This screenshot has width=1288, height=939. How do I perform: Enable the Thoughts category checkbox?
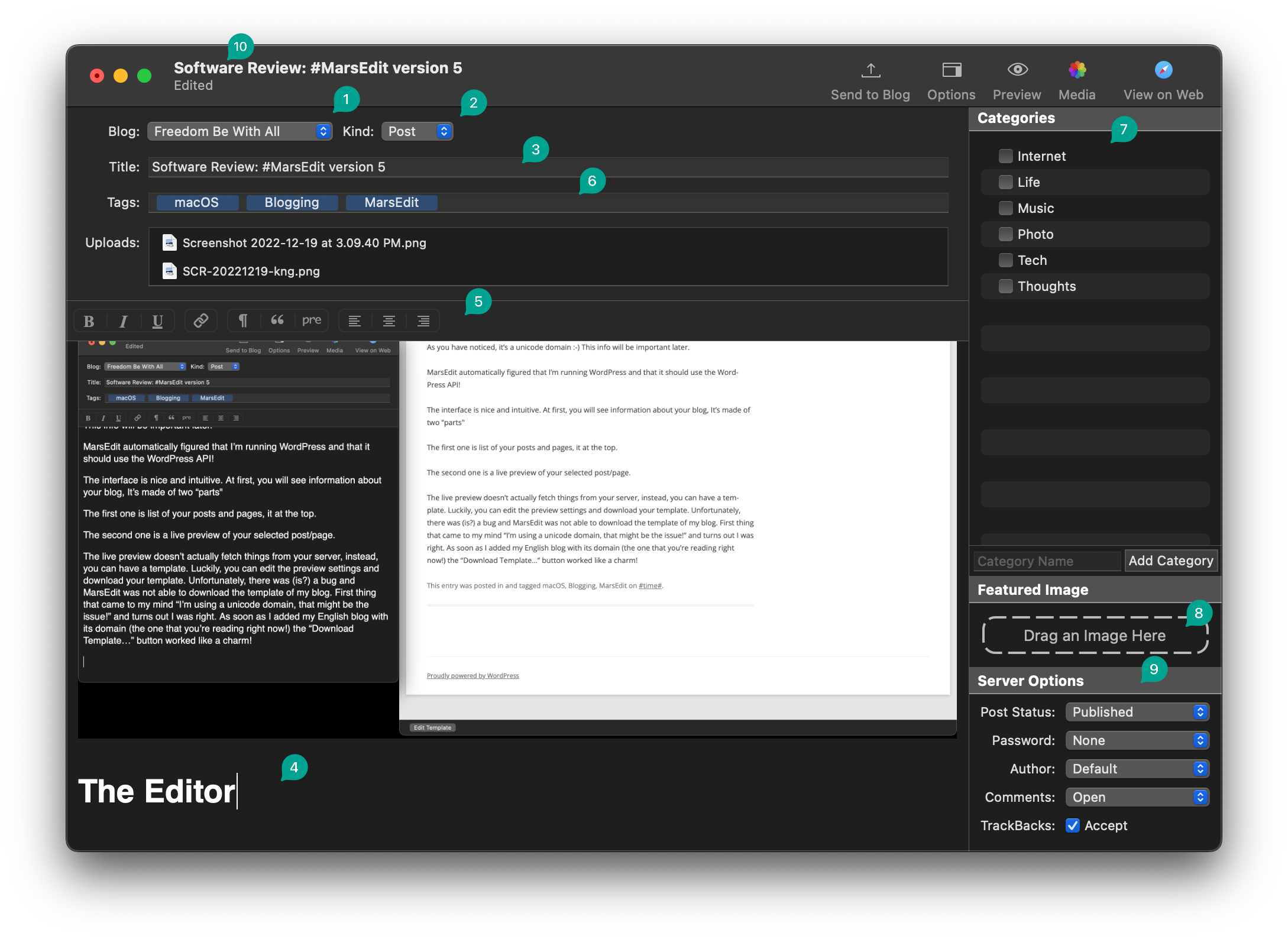[x=1004, y=286]
